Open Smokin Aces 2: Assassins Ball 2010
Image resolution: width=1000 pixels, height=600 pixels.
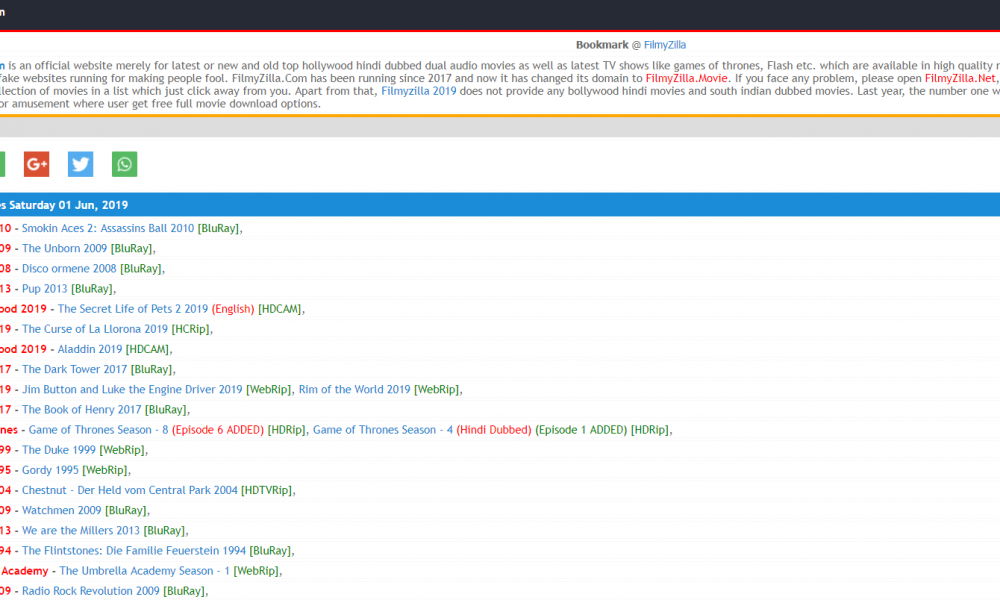[108, 228]
